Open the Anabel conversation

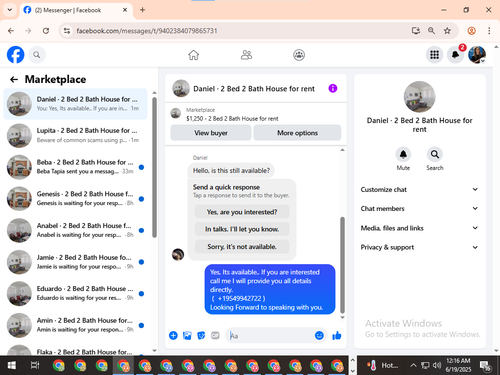[76, 230]
